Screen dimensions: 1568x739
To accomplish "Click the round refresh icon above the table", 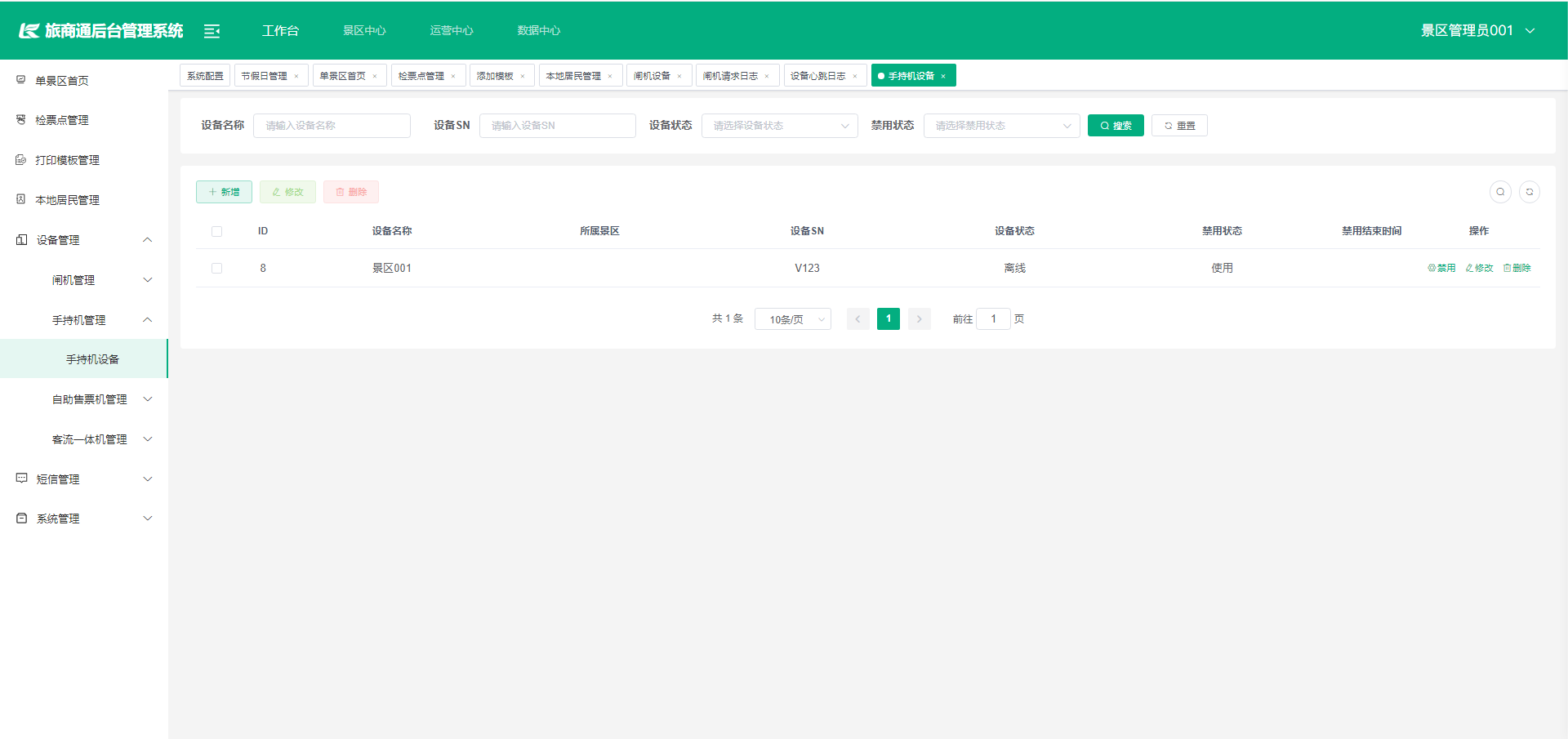I will click(1530, 192).
